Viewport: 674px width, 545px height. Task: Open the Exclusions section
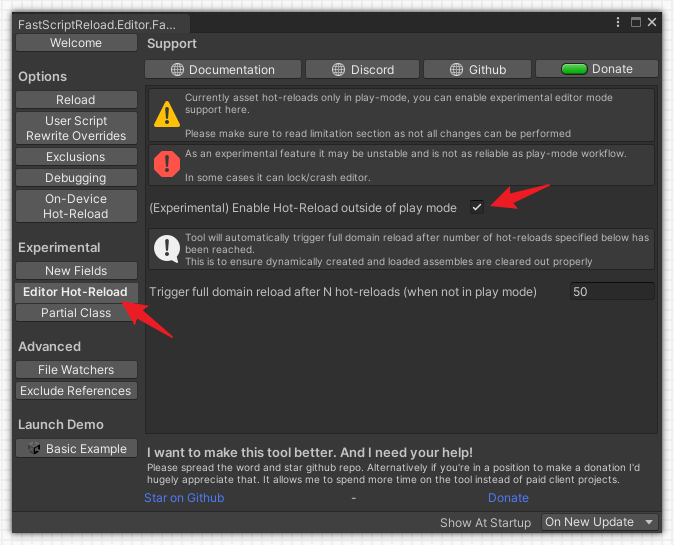pos(76,157)
